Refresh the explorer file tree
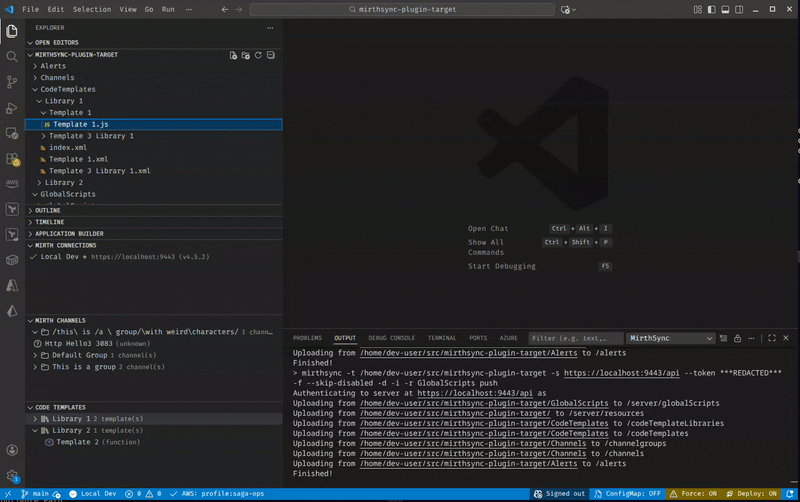Viewport: 800px width, 502px height. tap(258, 55)
